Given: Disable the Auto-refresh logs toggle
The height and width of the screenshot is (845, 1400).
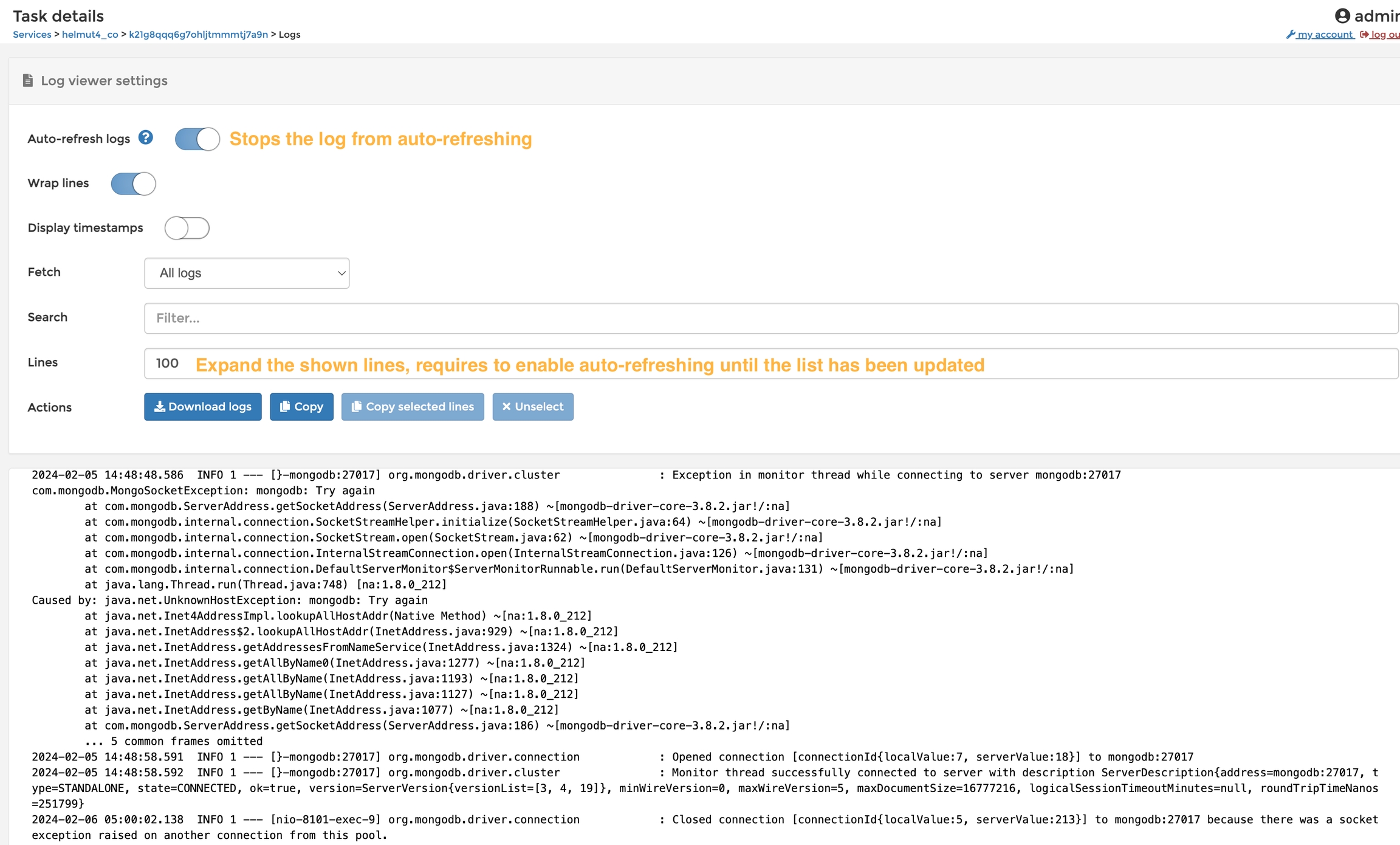Looking at the screenshot, I should click(x=197, y=139).
